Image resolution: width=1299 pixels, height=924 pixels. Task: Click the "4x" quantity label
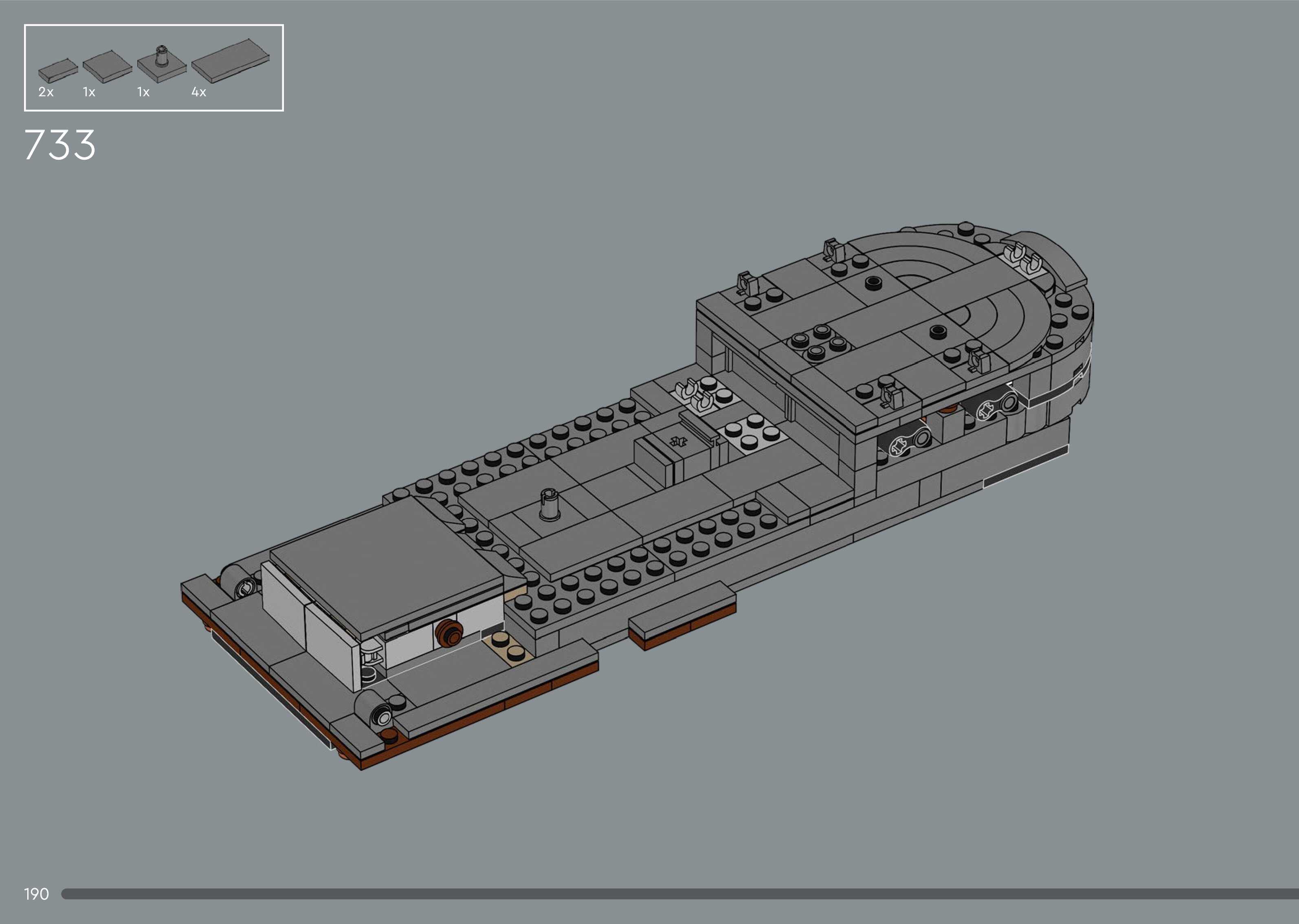(198, 92)
